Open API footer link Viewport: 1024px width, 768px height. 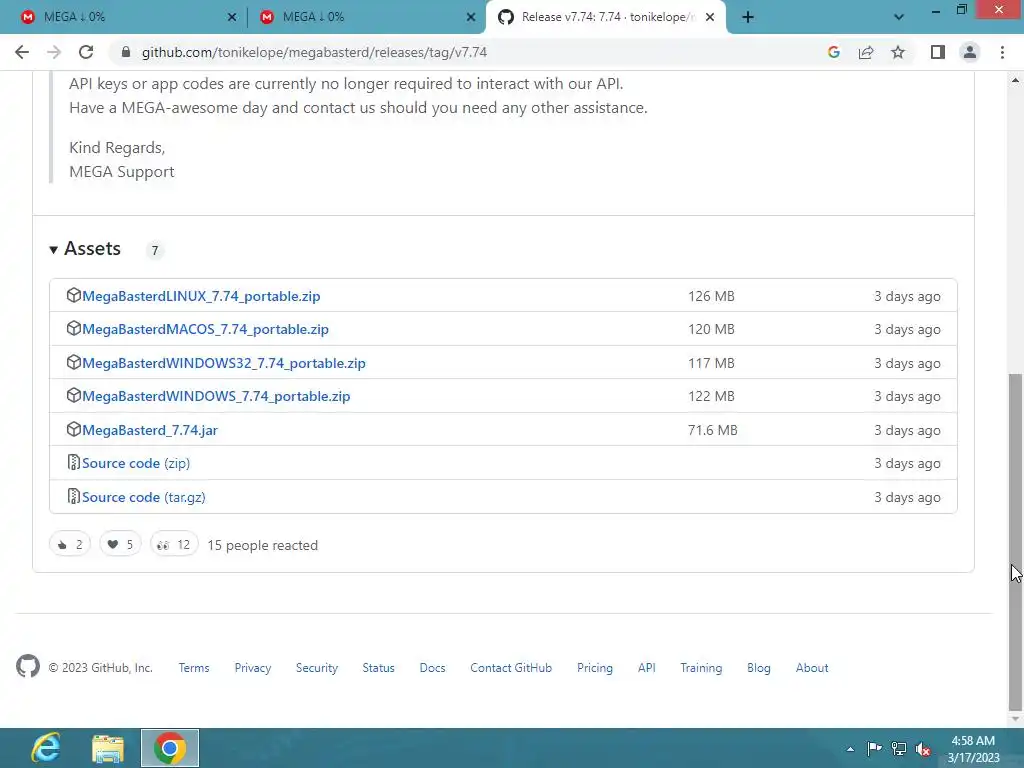pos(647,668)
